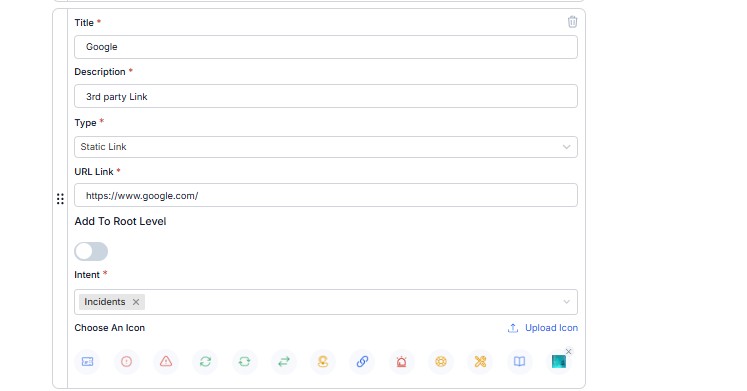Click Upload Icon link

click(x=551, y=328)
